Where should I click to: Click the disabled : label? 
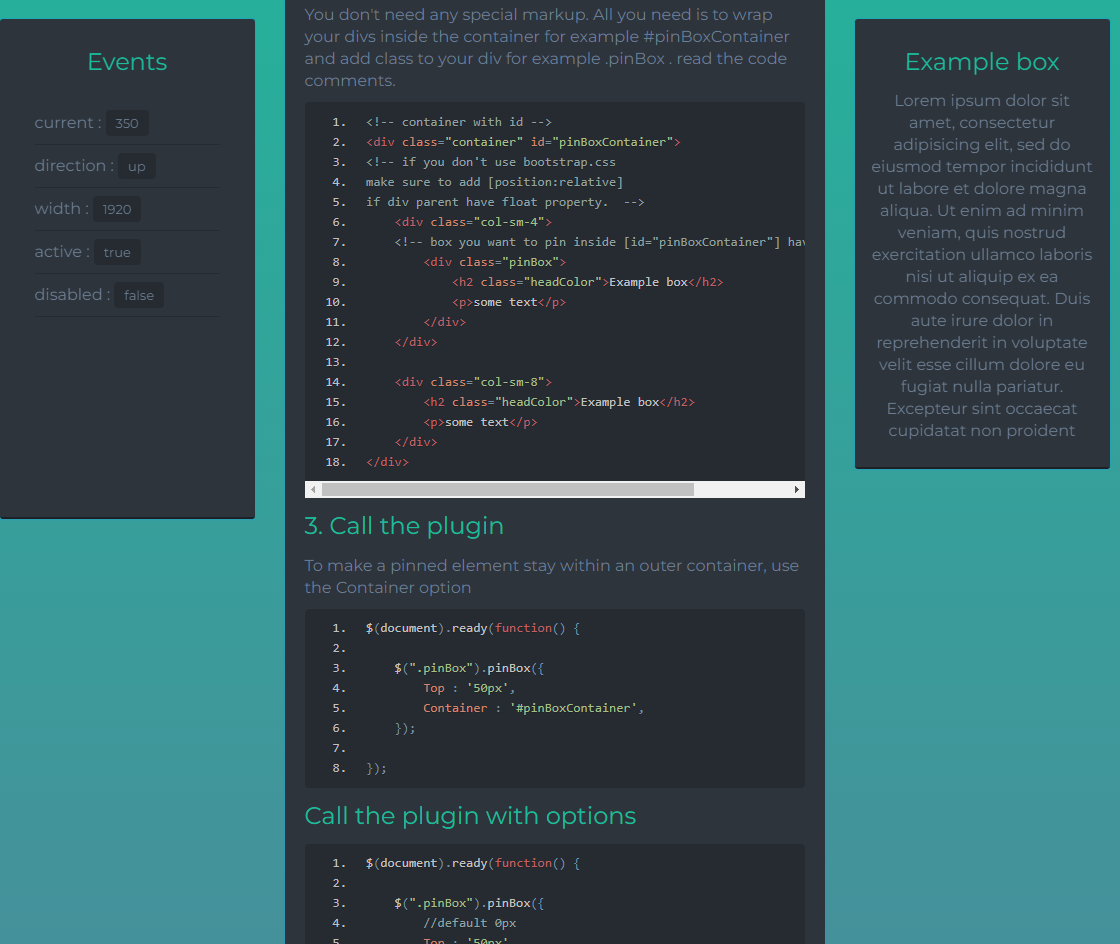tap(72, 294)
